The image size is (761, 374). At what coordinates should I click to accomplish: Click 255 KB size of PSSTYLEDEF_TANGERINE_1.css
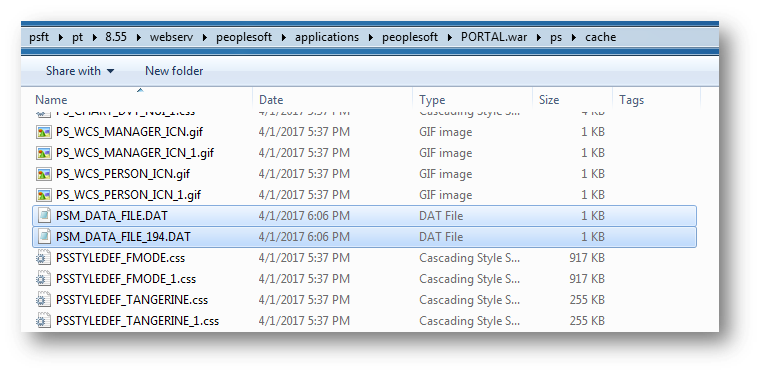tap(587, 321)
